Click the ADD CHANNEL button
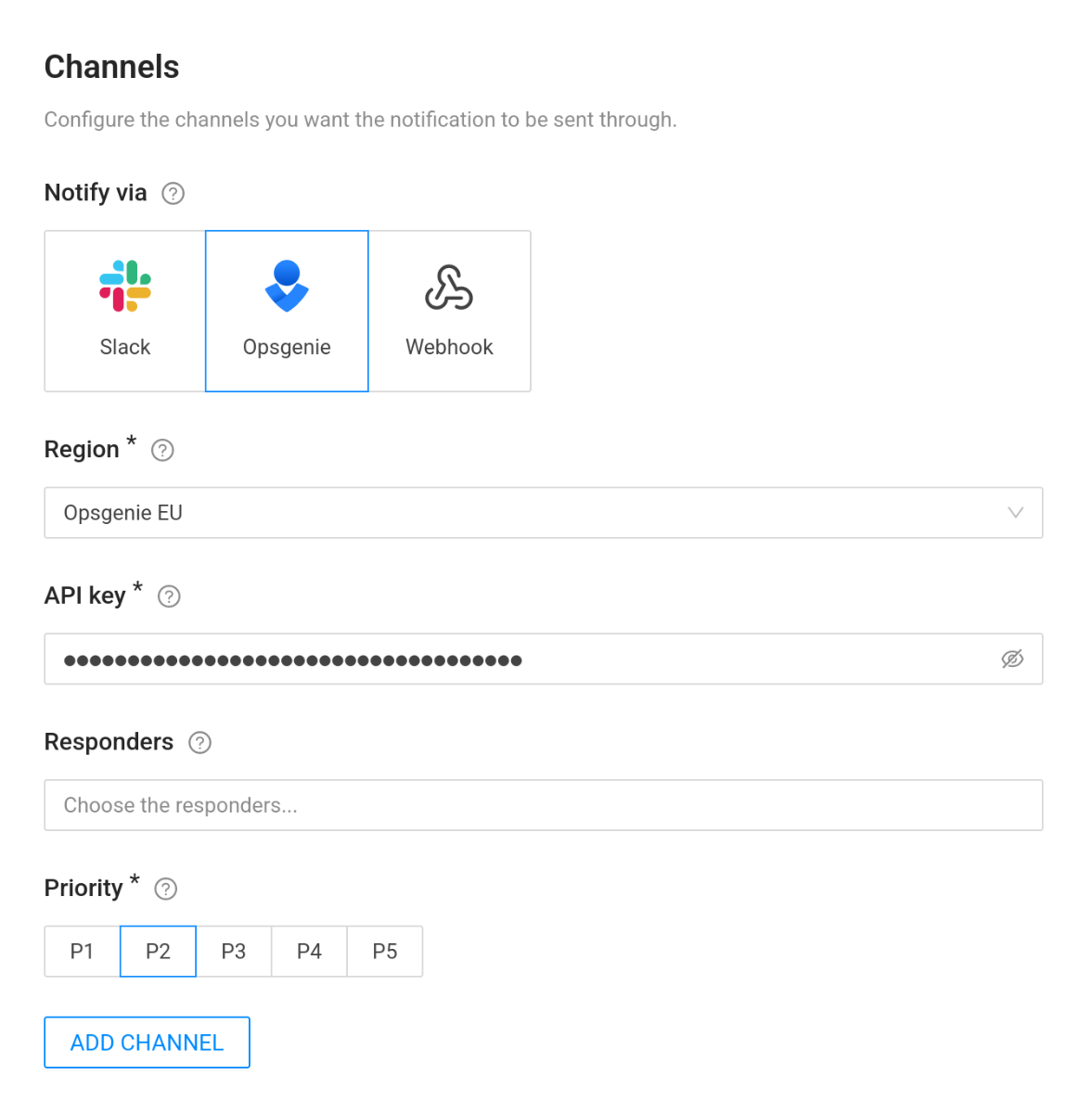 click(x=147, y=1042)
